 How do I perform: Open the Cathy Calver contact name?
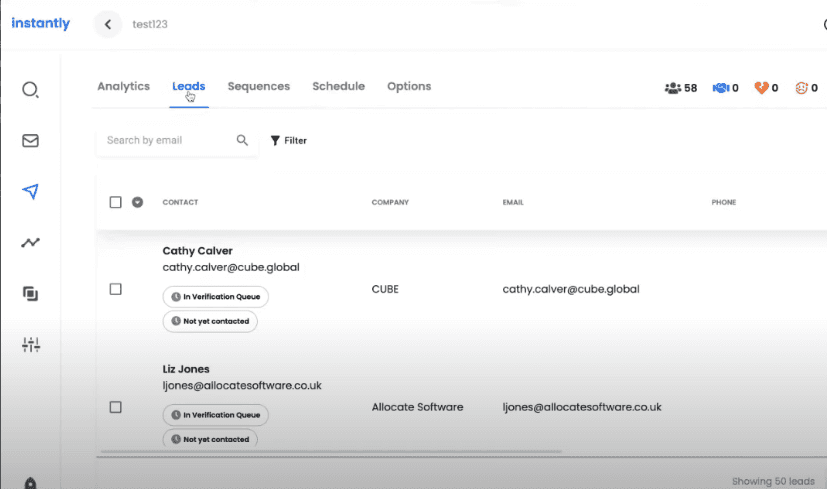197,251
